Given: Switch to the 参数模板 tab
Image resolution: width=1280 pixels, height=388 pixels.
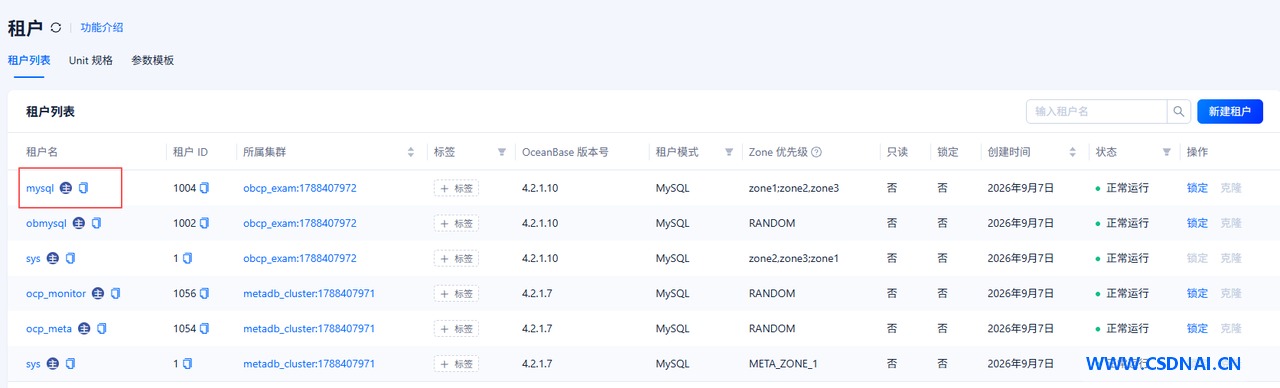Looking at the screenshot, I should (153, 60).
